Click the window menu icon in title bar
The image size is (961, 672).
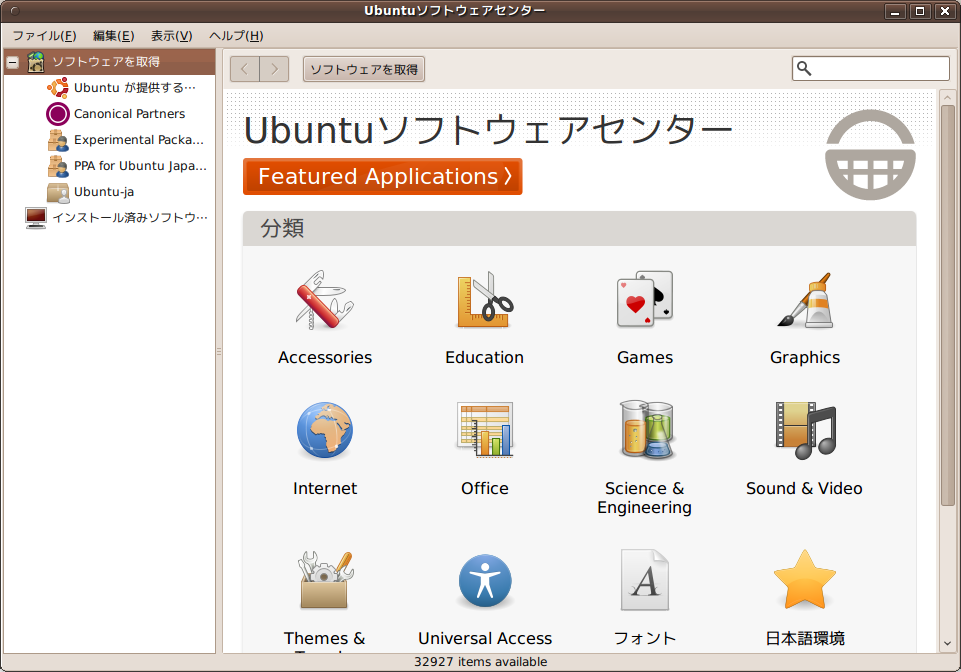tap(15, 10)
